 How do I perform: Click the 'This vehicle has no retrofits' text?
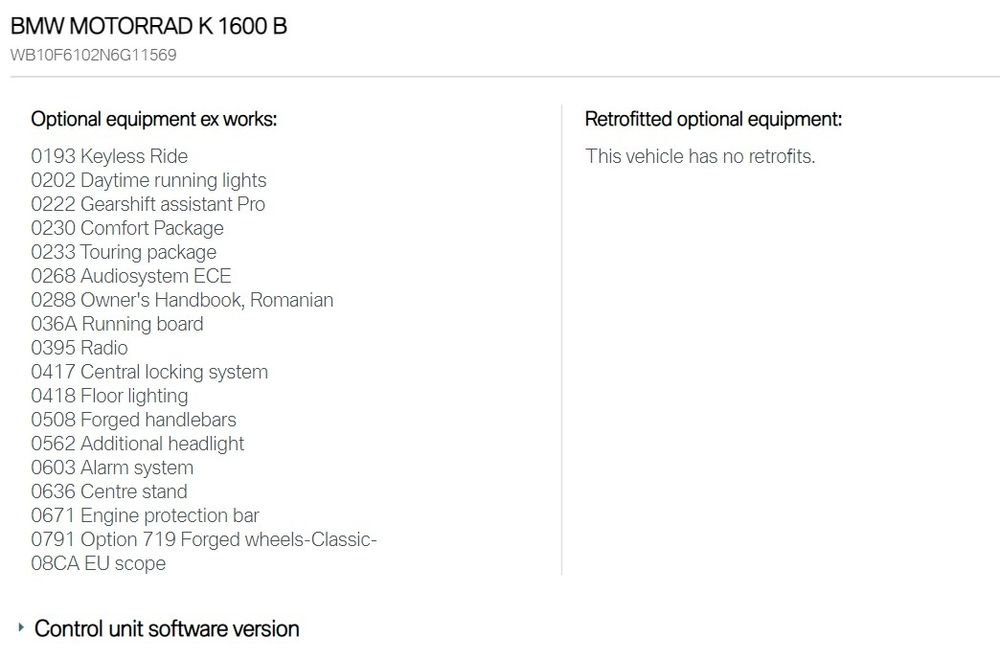click(x=700, y=156)
